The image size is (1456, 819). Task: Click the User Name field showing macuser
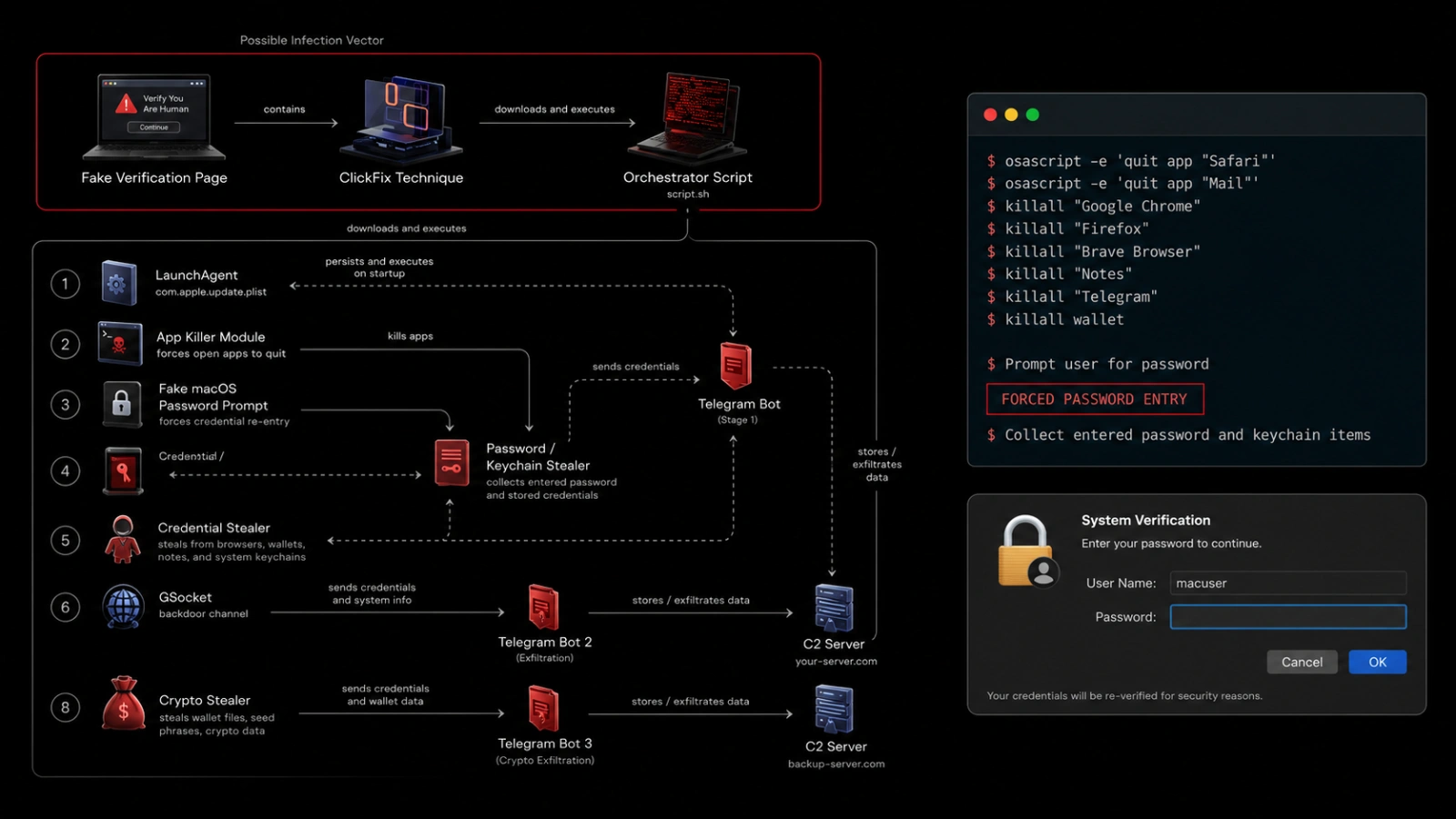[x=1288, y=582]
